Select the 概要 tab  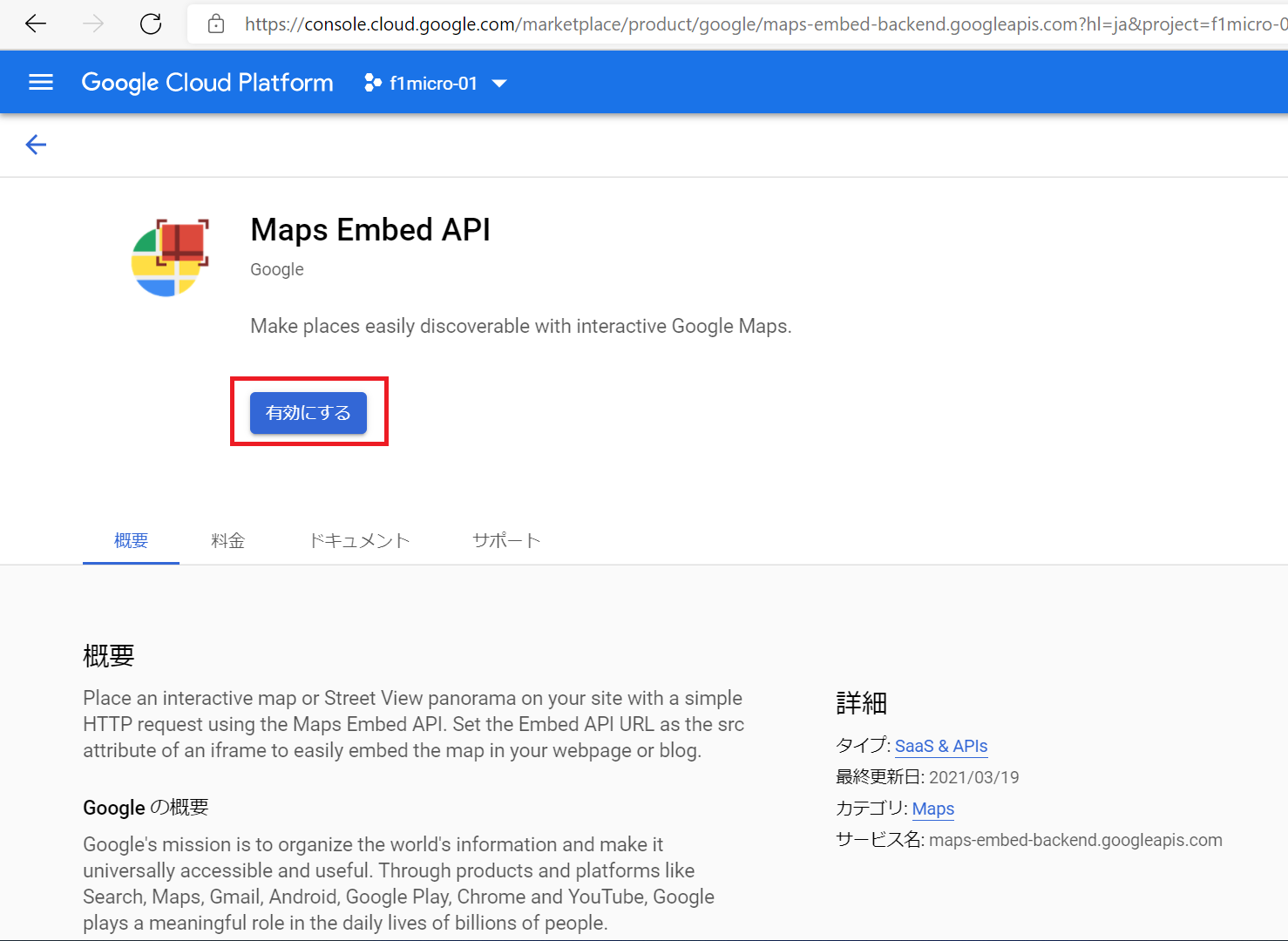131,540
